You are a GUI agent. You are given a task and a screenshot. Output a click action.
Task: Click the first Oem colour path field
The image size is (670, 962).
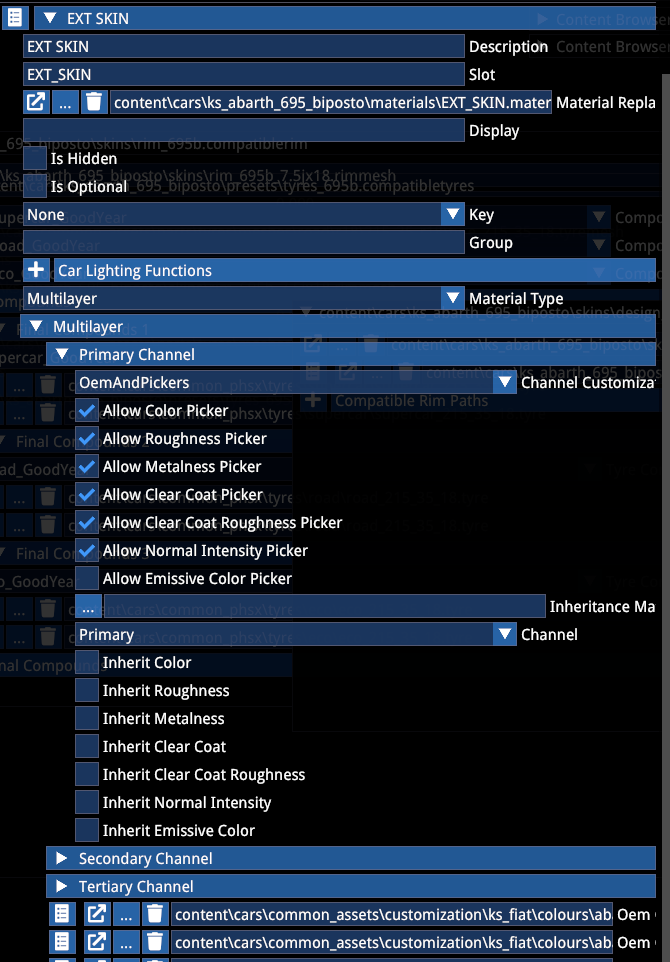point(392,915)
